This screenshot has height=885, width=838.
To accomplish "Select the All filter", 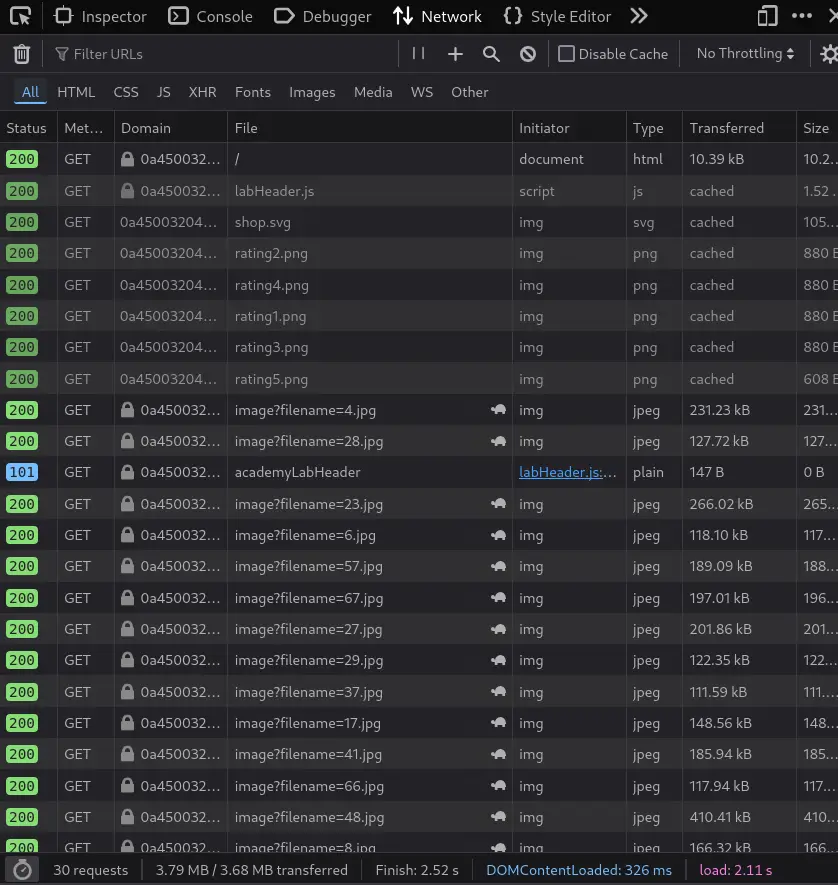I will tap(30, 92).
